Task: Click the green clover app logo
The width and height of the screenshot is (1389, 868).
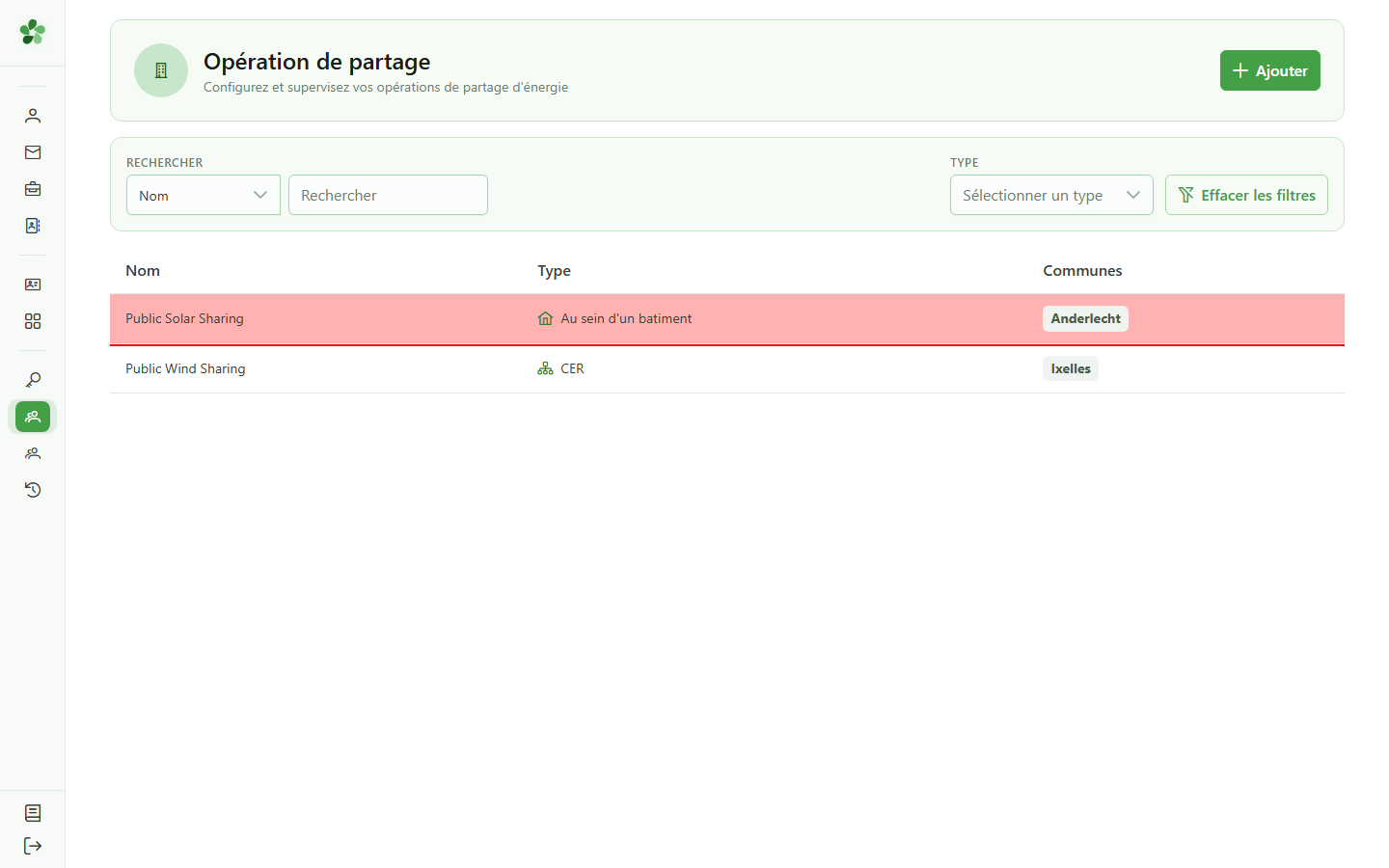Action: coord(32,32)
